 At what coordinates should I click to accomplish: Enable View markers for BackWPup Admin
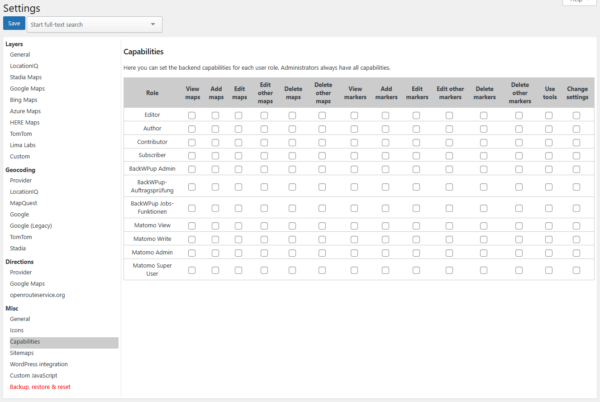point(354,168)
